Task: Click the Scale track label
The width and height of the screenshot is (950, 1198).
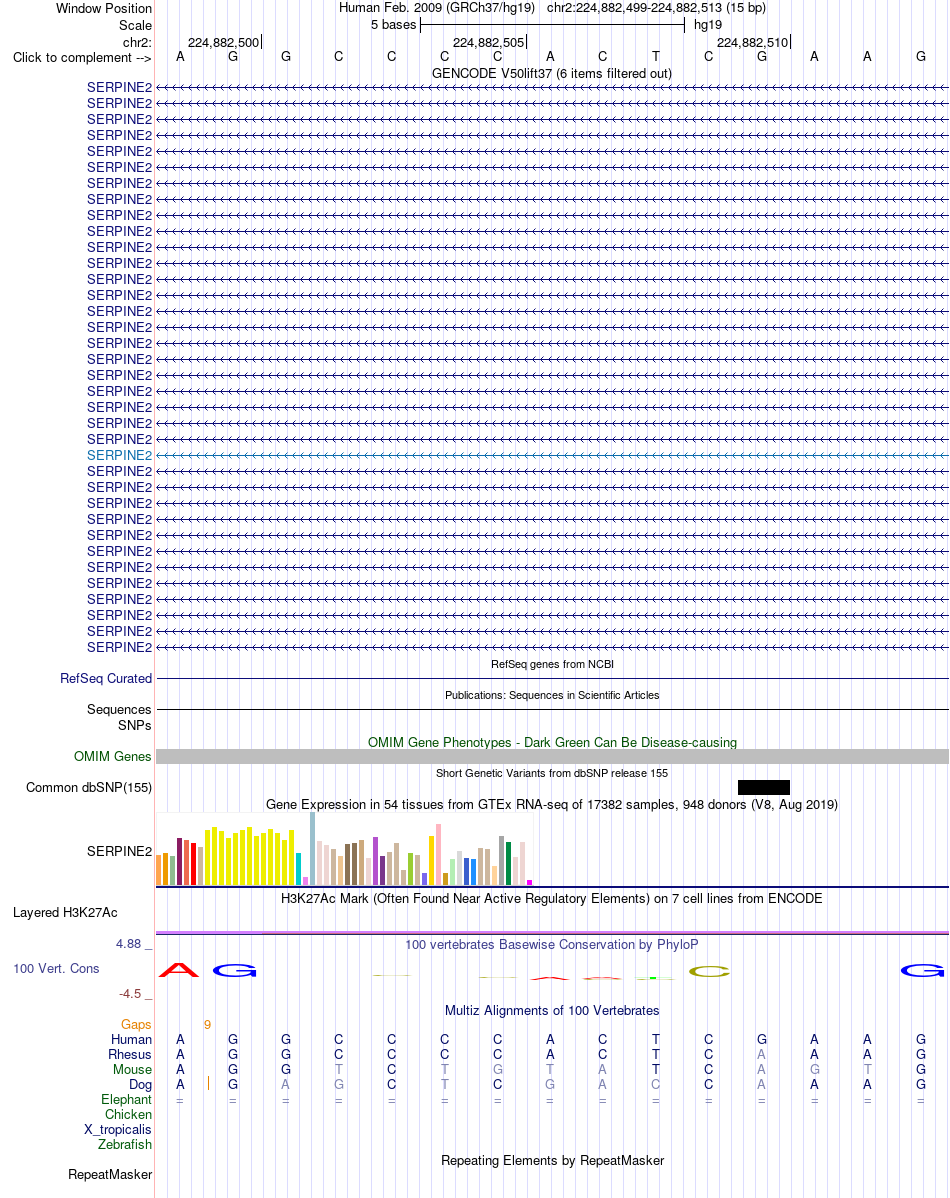Action: [x=135, y=25]
